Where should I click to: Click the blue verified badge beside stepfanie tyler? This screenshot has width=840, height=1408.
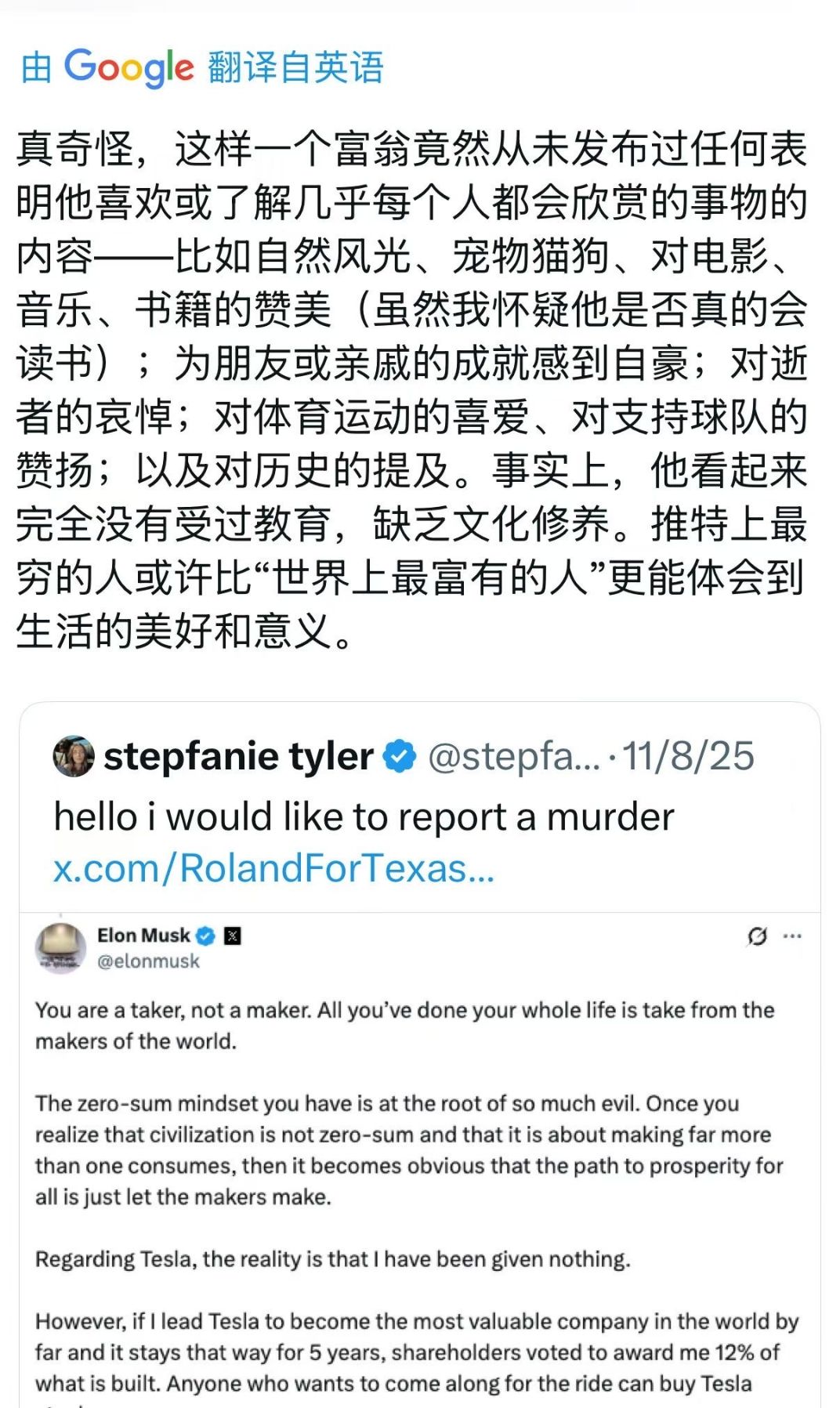click(x=400, y=757)
